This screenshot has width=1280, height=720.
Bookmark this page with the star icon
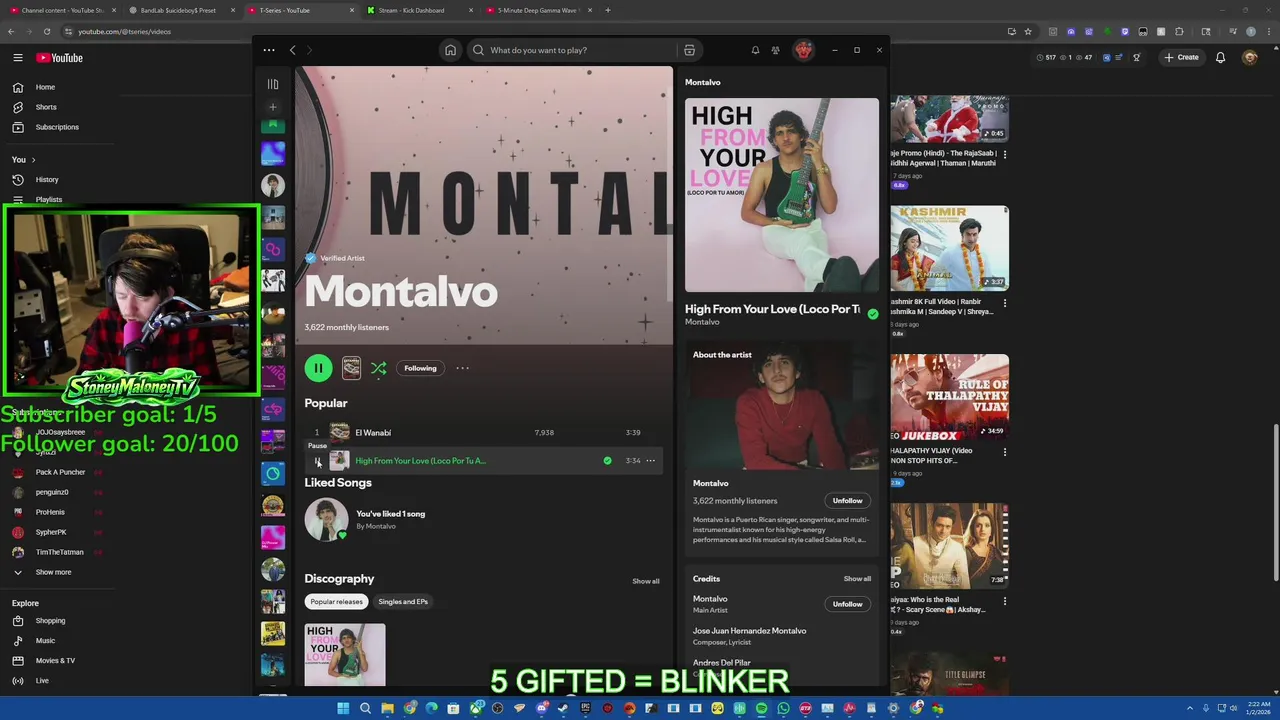click(x=1027, y=31)
